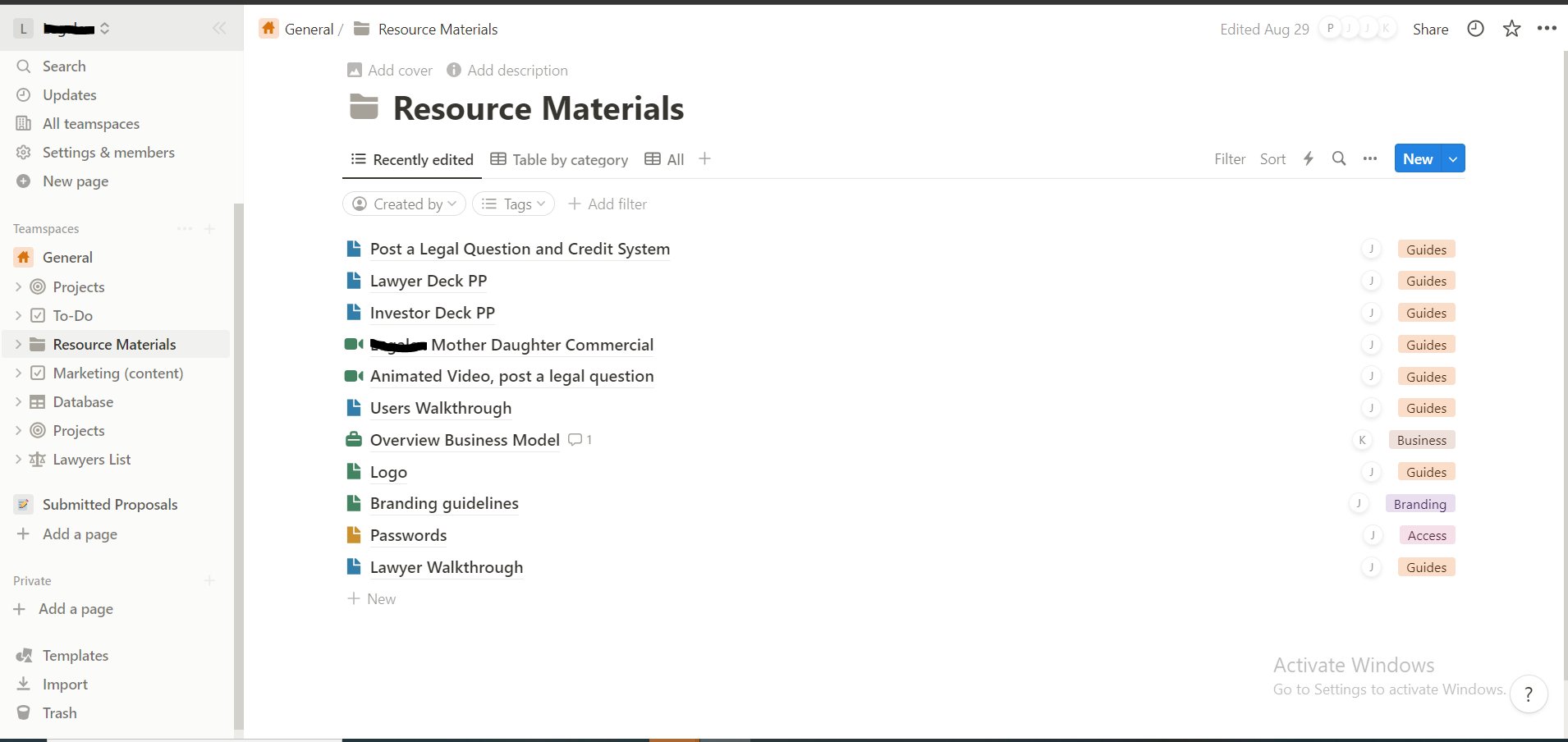Click the Share button

coord(1430,30)
